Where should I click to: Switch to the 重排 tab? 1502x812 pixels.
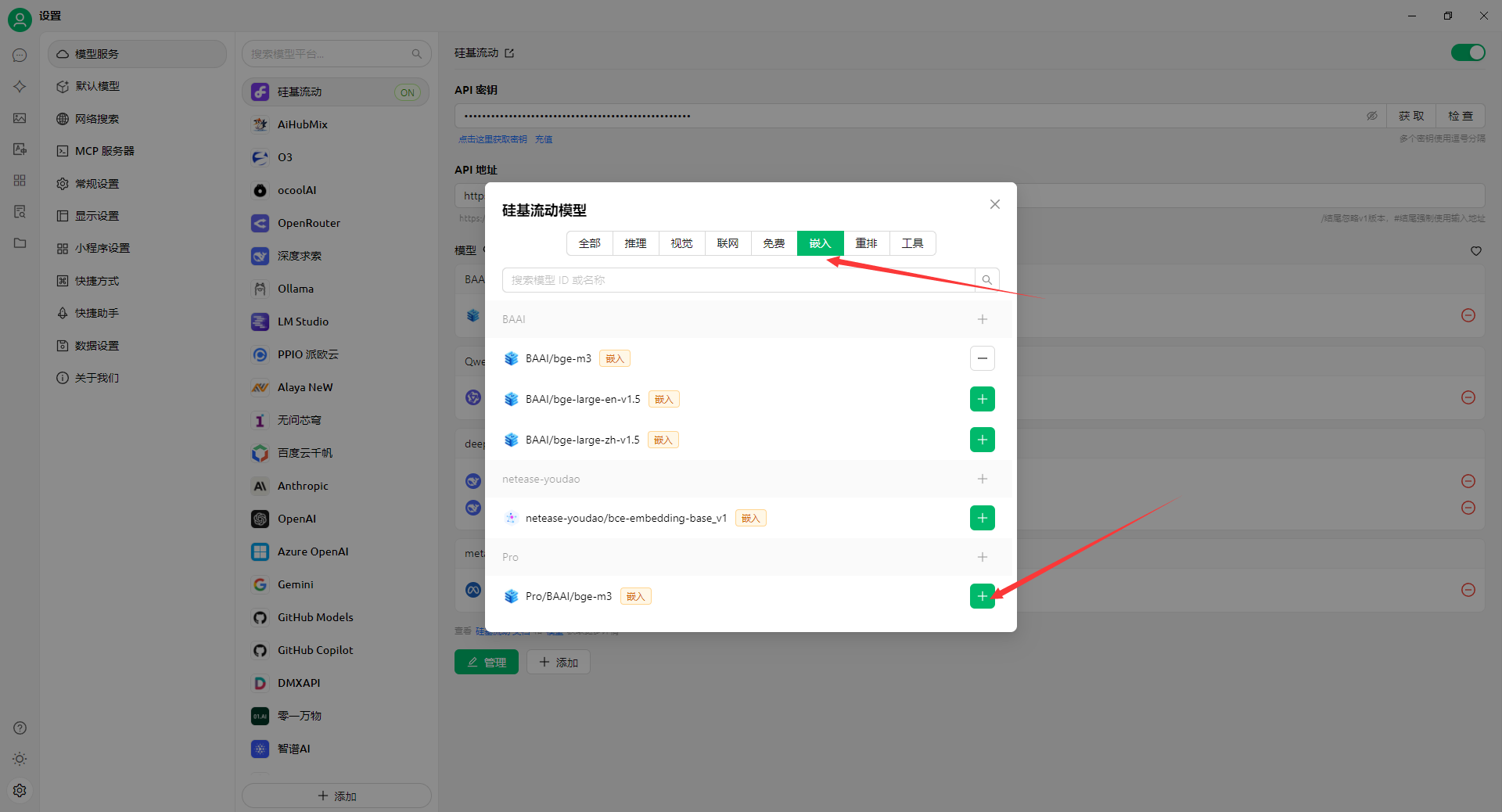[x=866, y=243]
